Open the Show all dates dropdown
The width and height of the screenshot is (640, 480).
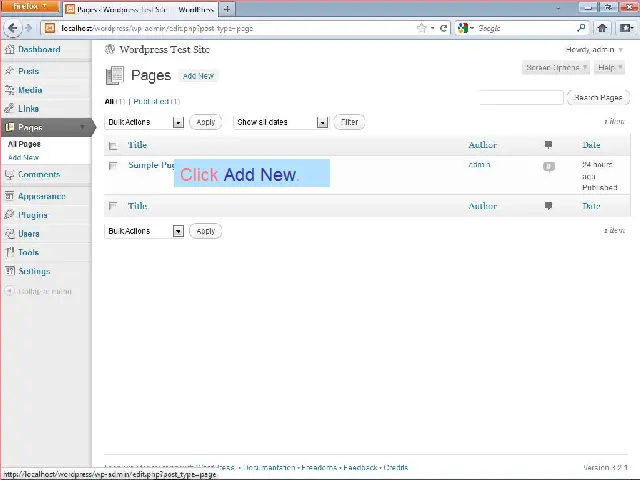tap(281, 122)
